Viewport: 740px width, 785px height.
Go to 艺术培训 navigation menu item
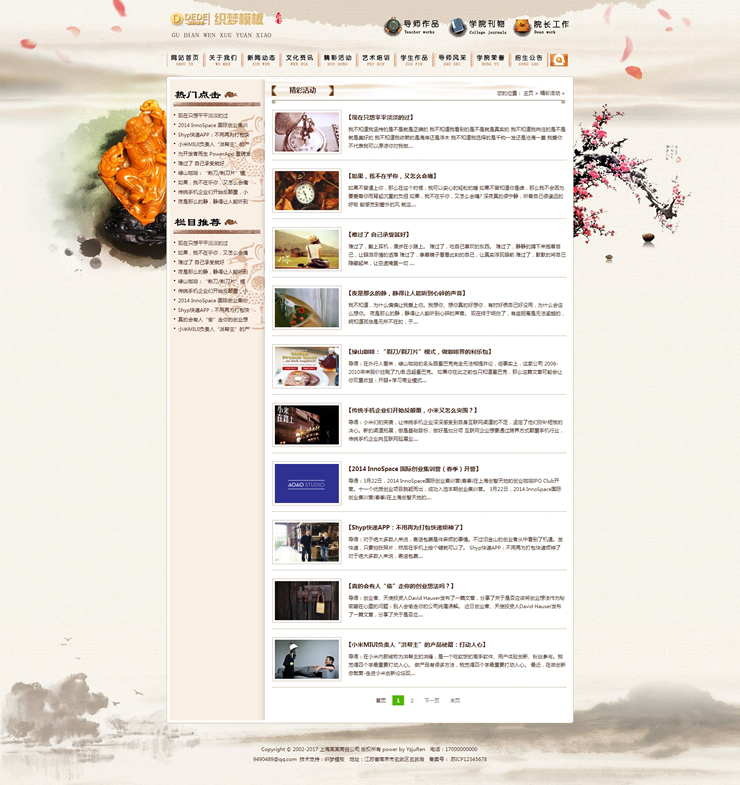tap(376, 60)
